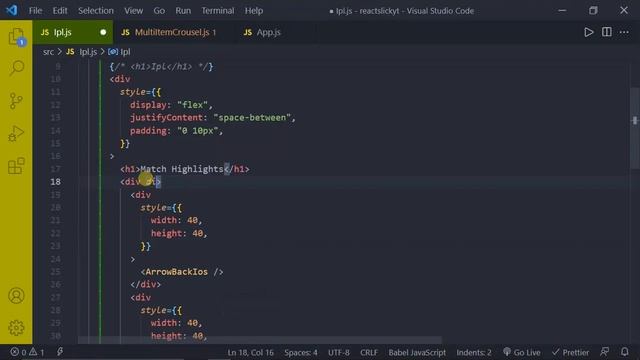Restore down the Visual Studio Code window
This screenshot has width=640, height=360.
(593, 11)
